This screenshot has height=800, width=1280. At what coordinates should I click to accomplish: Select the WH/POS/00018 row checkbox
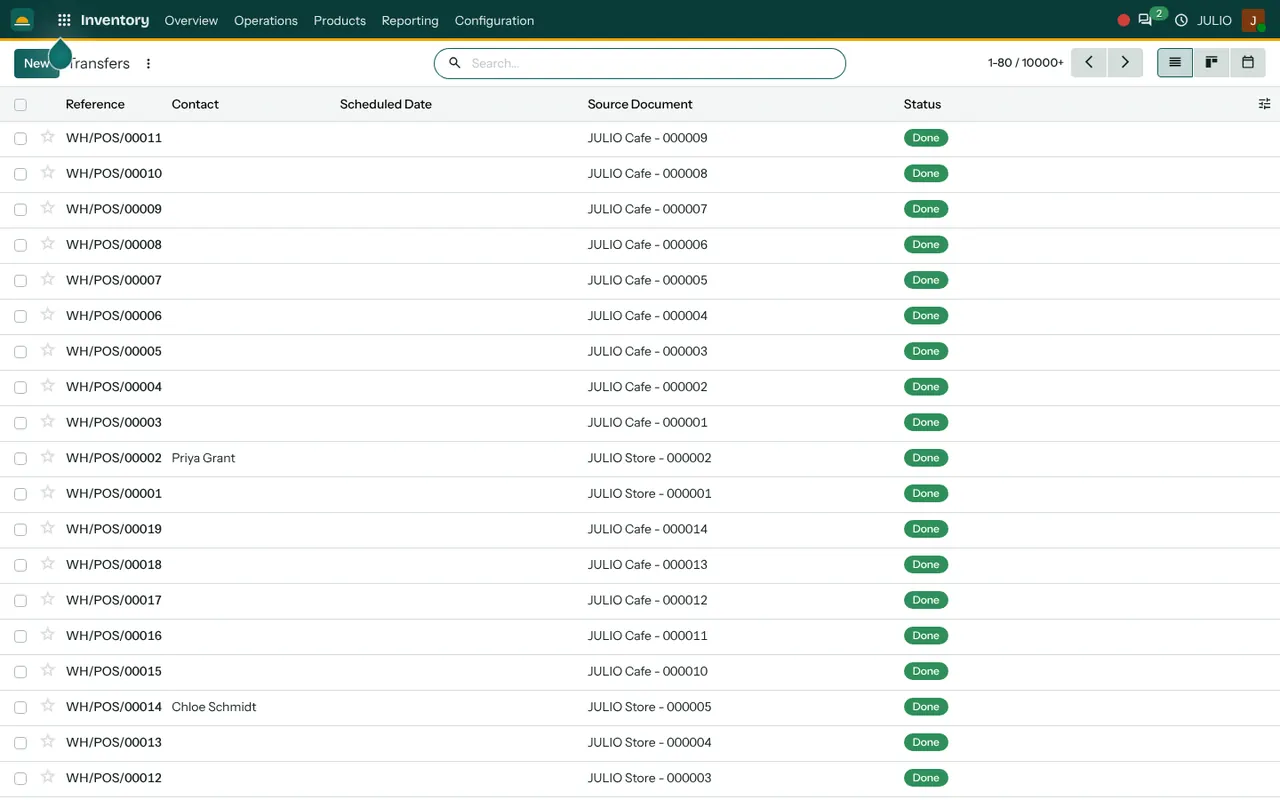click(x=20, y=565)
